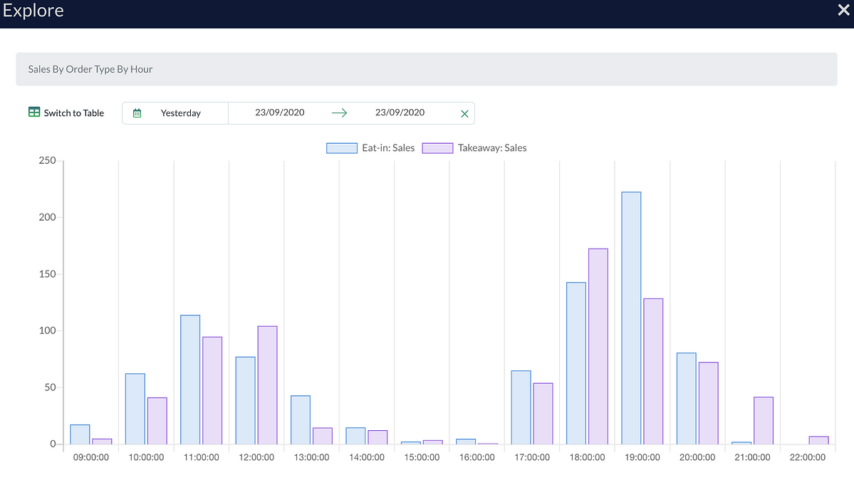The width and height of the screenshot is (854, 480).
Task: Click the Explore header title
Action: [33, 10]
